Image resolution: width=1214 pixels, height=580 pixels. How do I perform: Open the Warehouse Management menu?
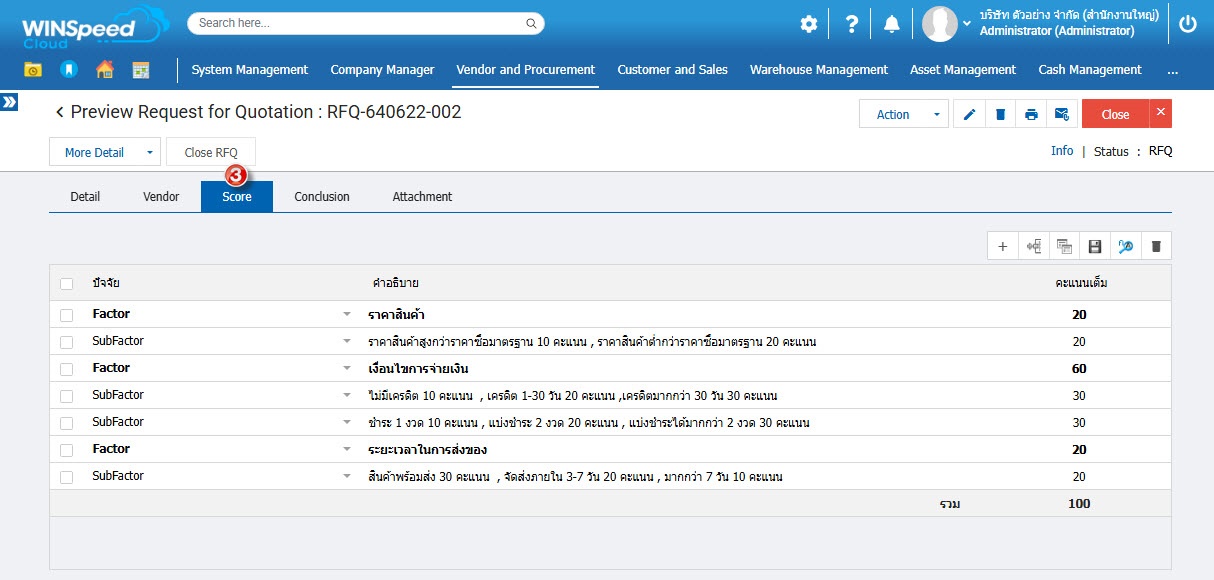point(818,70)
